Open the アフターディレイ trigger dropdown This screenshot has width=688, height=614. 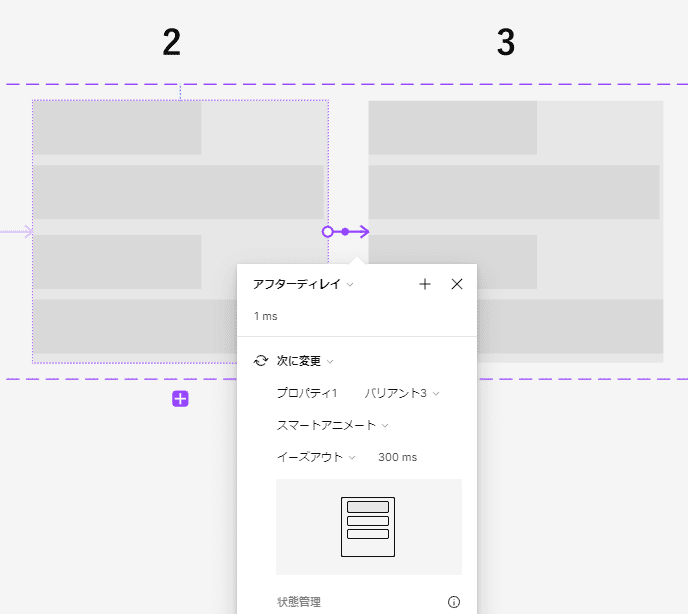coord(303,284)
